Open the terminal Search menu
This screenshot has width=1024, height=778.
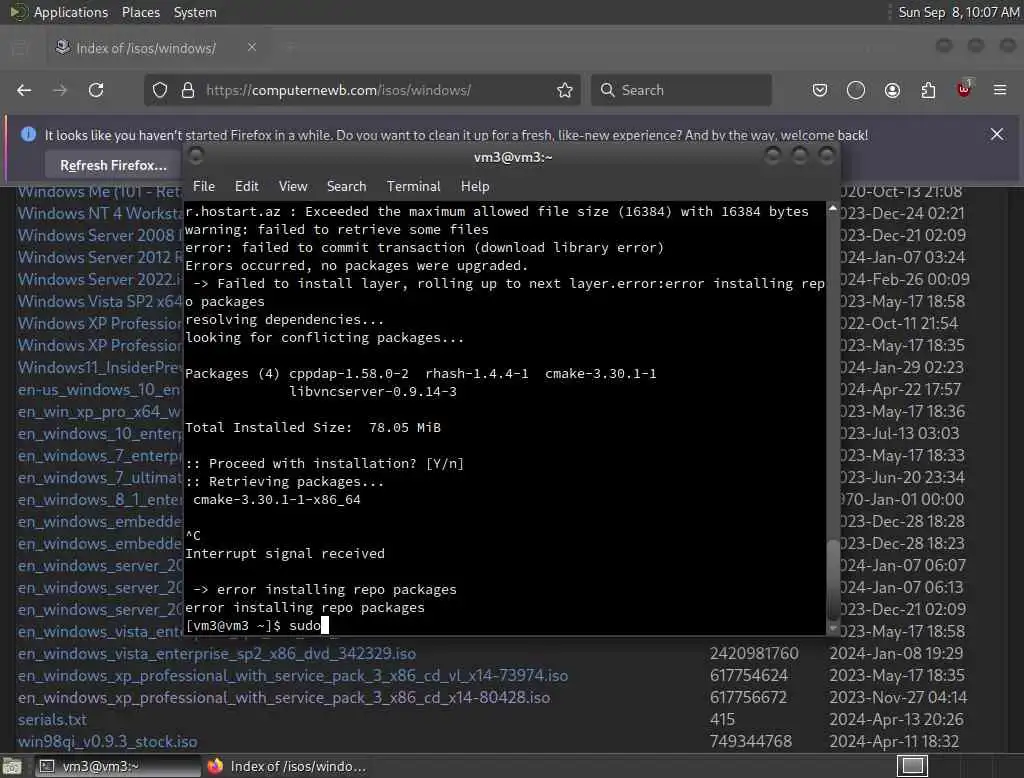click(x=346, y=186)
